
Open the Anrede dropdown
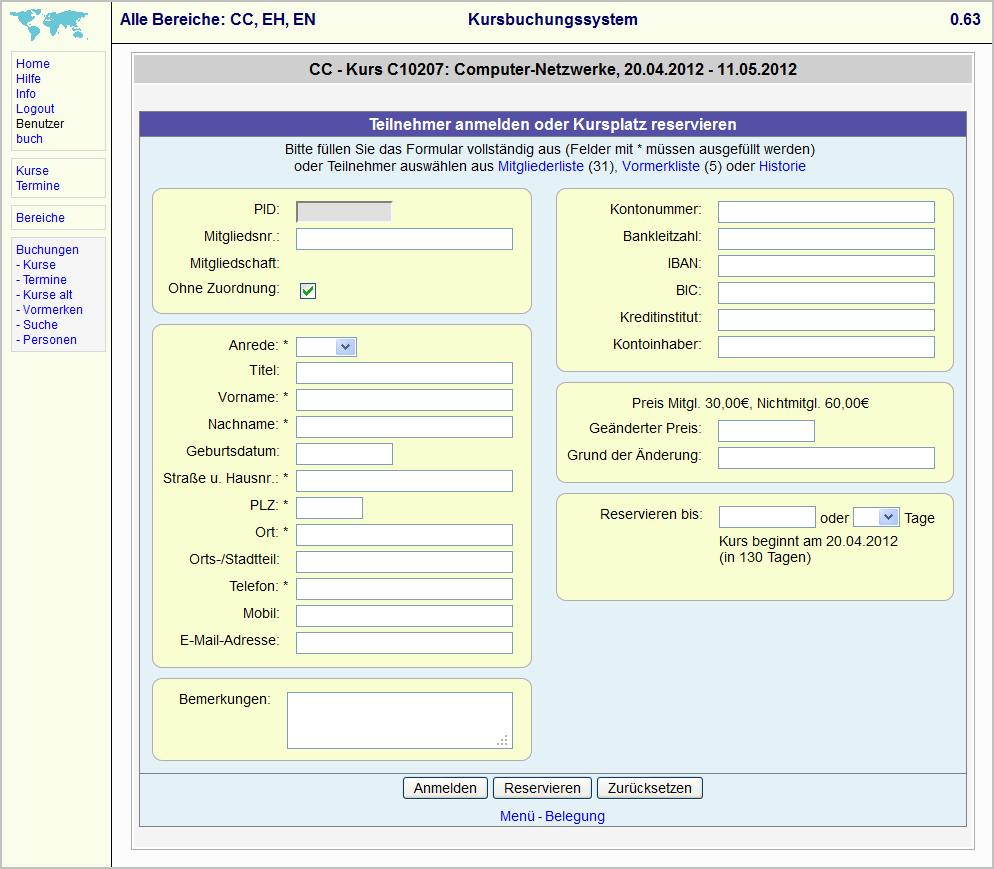pos(326,347)
